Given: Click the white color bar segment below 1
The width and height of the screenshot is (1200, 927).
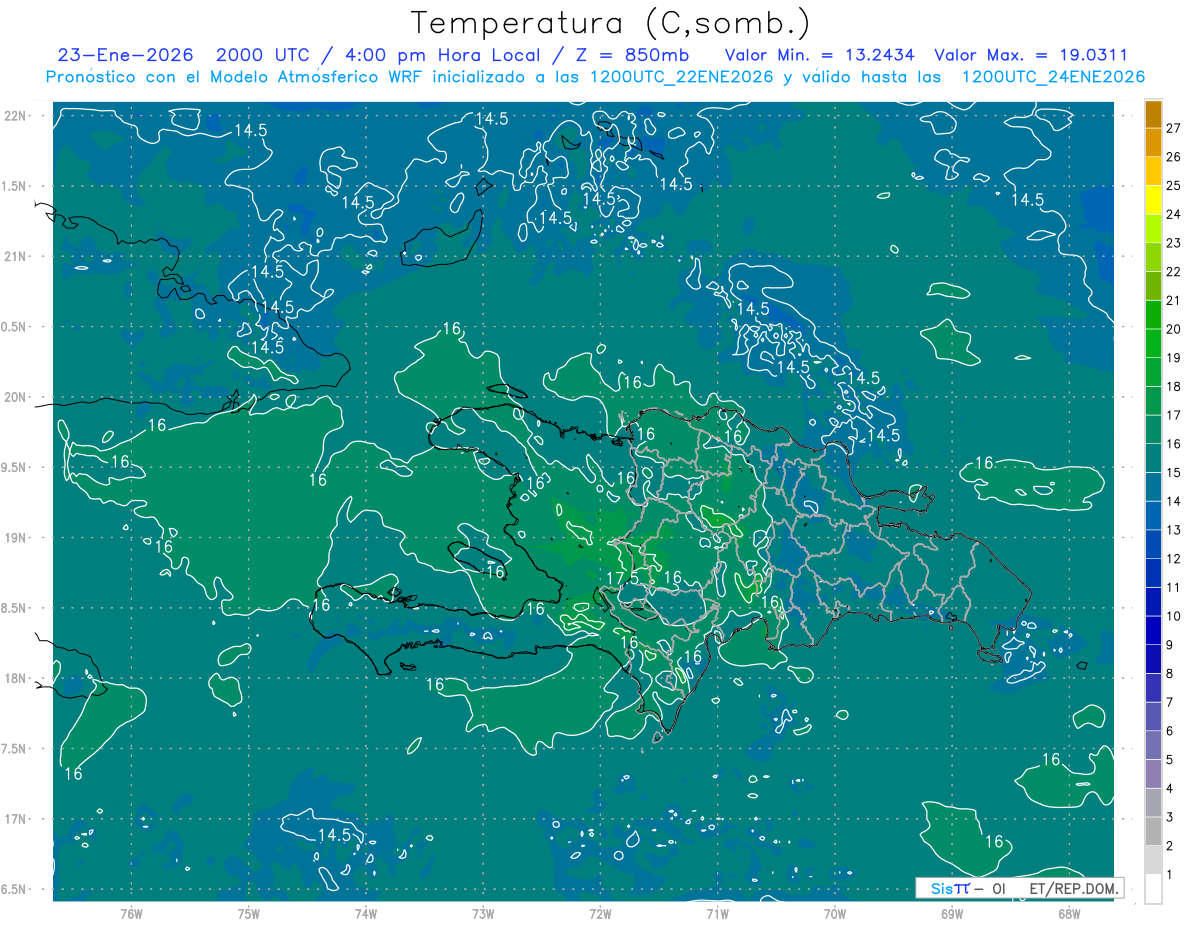Looking at the screenshot, I should coord(1153,889).
